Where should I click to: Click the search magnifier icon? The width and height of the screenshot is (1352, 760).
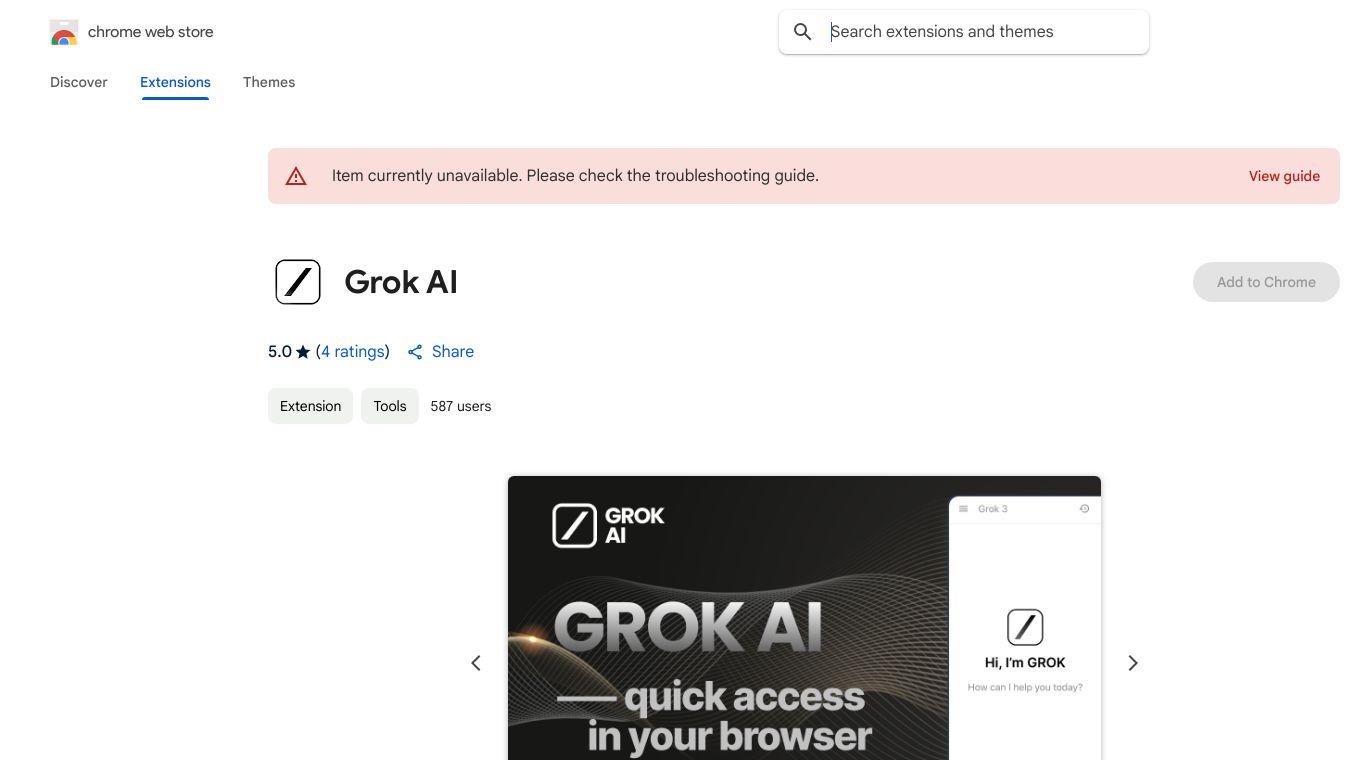pos(802,32)
